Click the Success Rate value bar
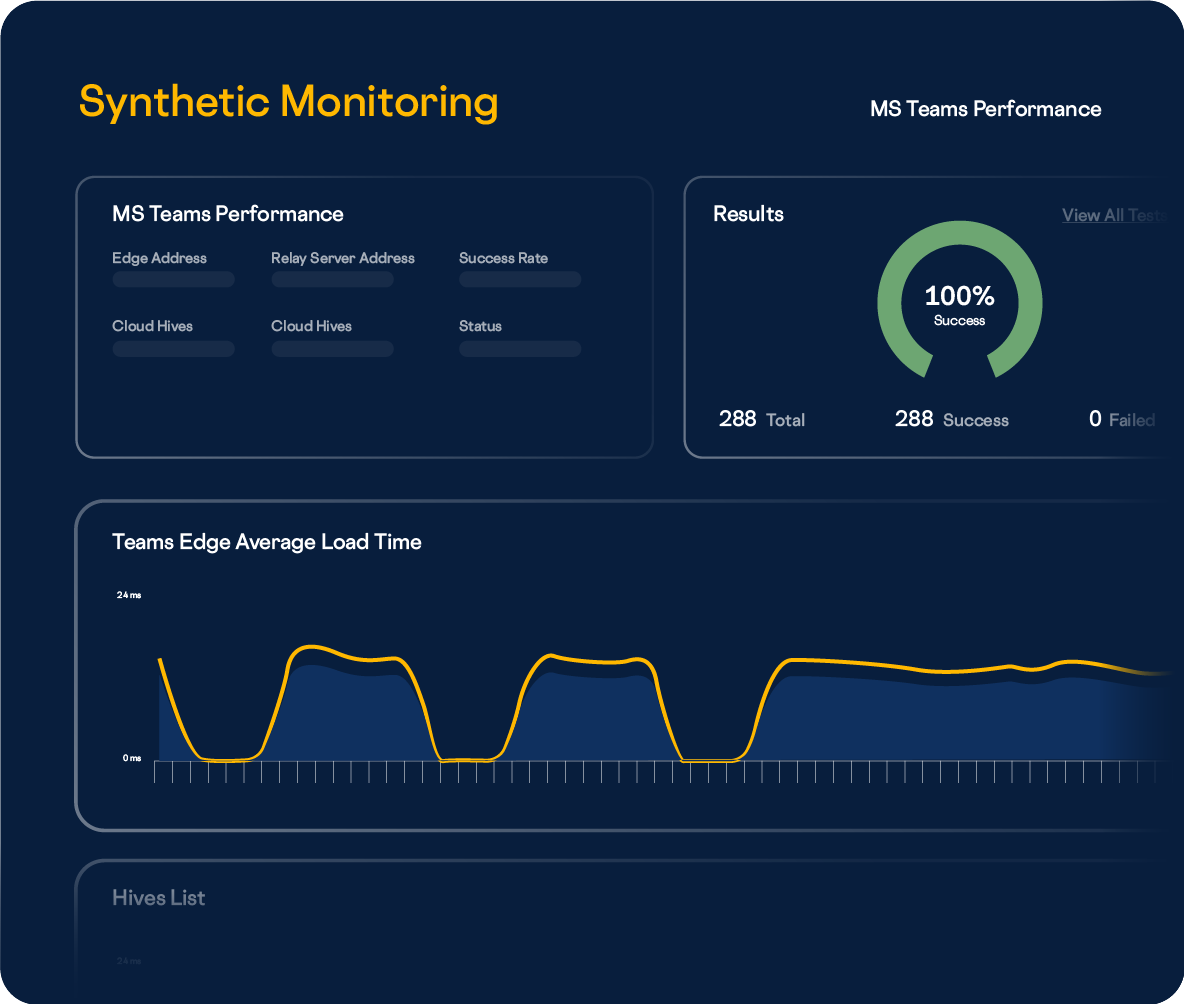 [x=520, y=280]
